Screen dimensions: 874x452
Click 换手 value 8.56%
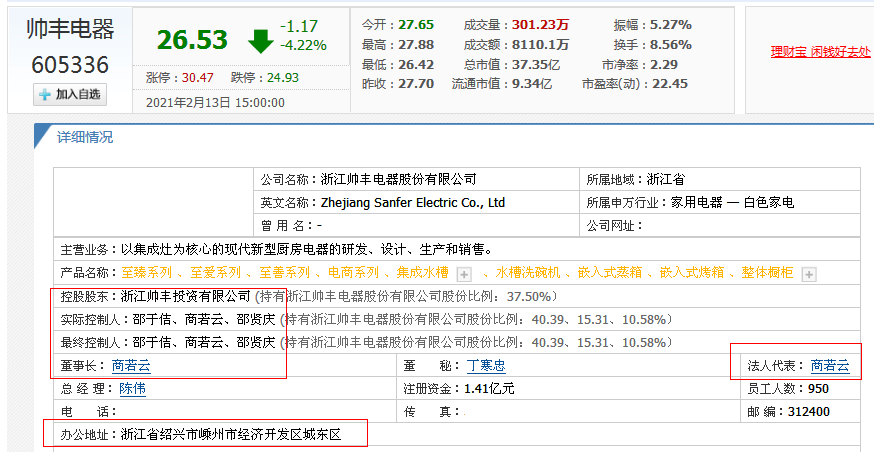pyautogui.click(x=671, y=45)
